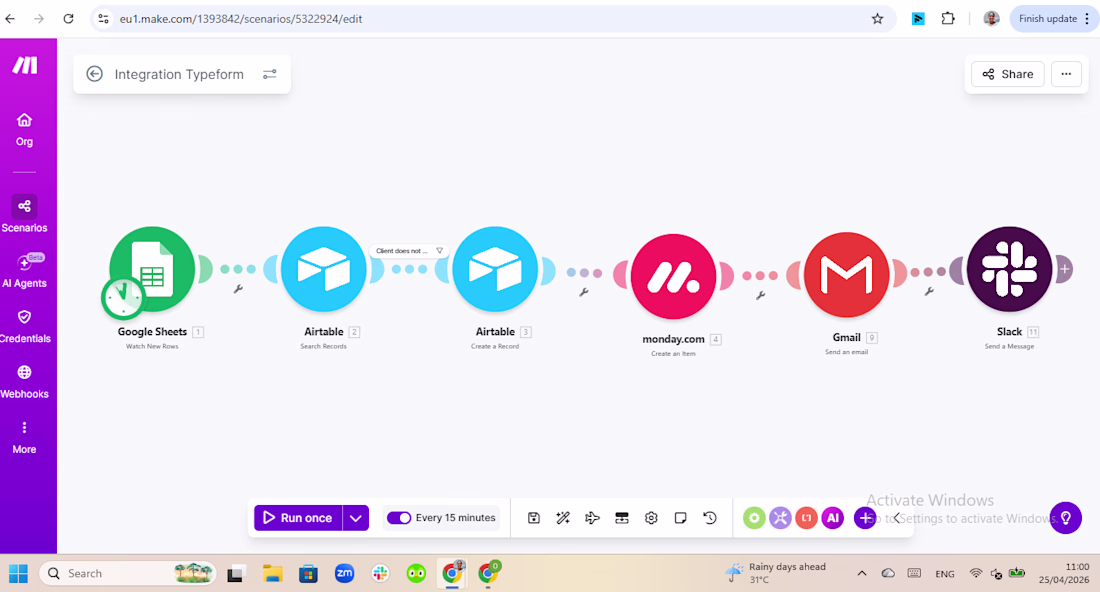Click the taskbar Search box
Screen dimensions: 1100x592
127,574
